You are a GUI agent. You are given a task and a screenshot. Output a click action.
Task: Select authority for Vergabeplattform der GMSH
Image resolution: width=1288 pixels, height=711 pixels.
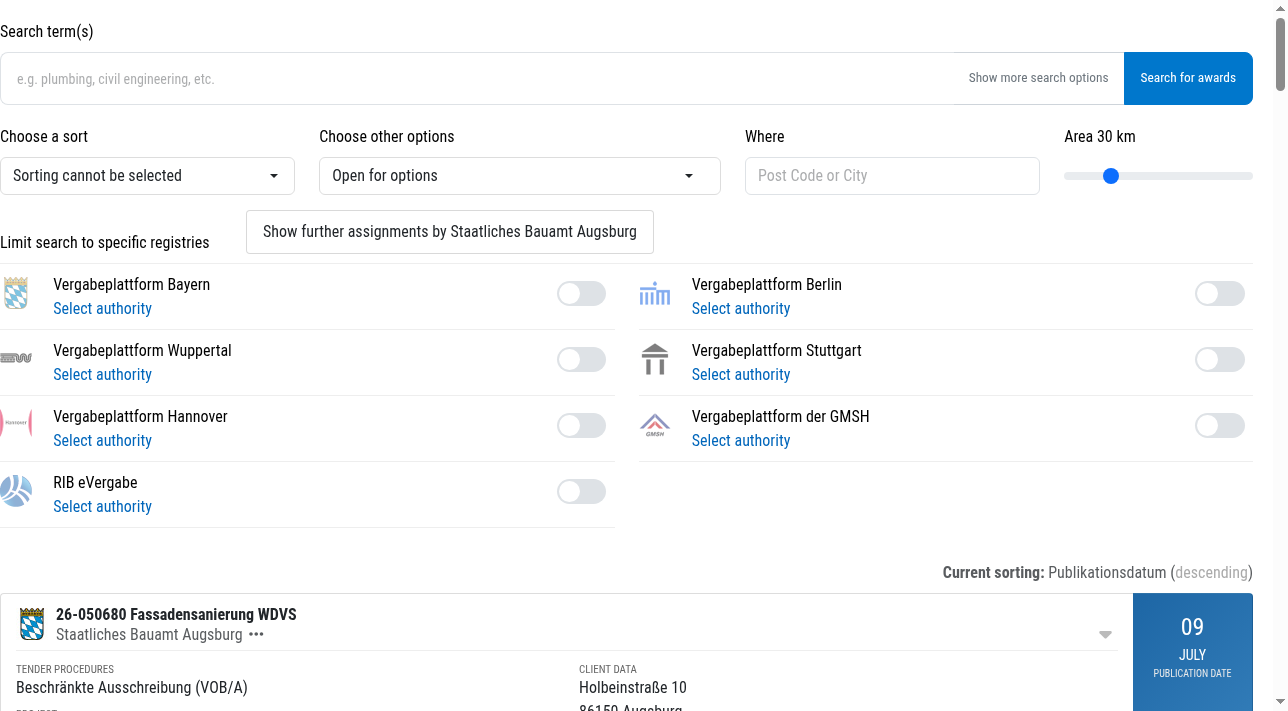741,441
